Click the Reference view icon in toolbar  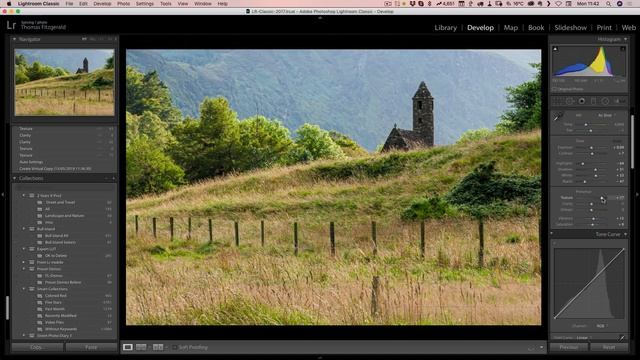141,347
